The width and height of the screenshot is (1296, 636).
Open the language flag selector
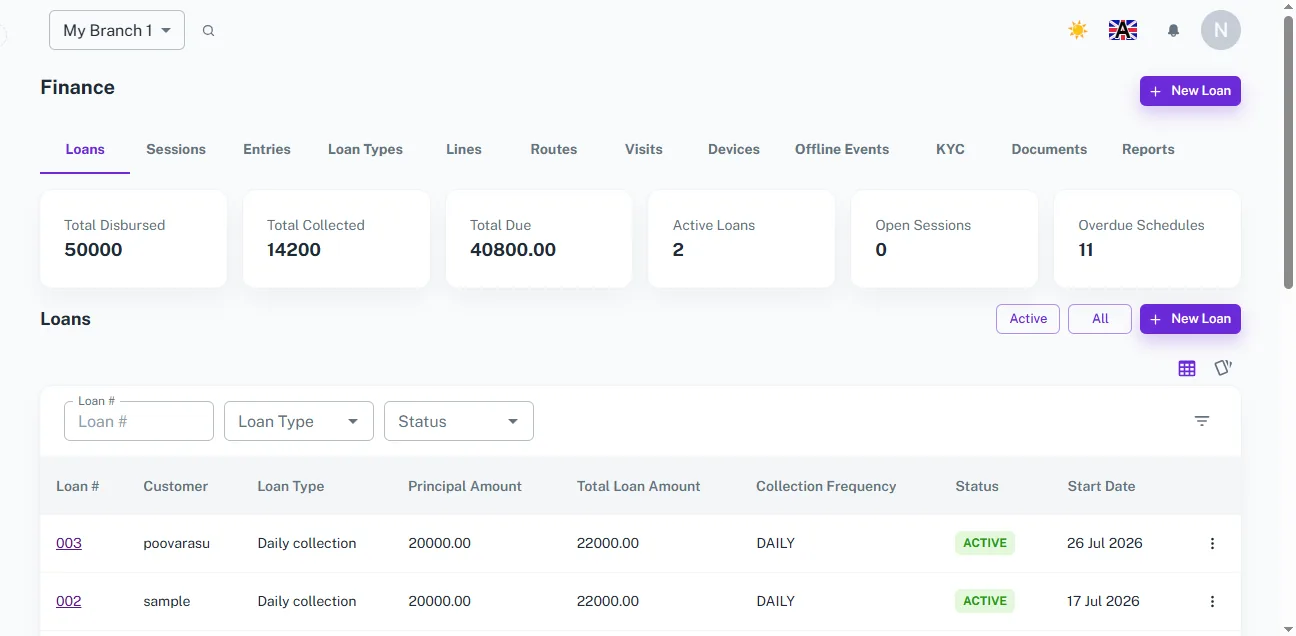pos(1123,30)
